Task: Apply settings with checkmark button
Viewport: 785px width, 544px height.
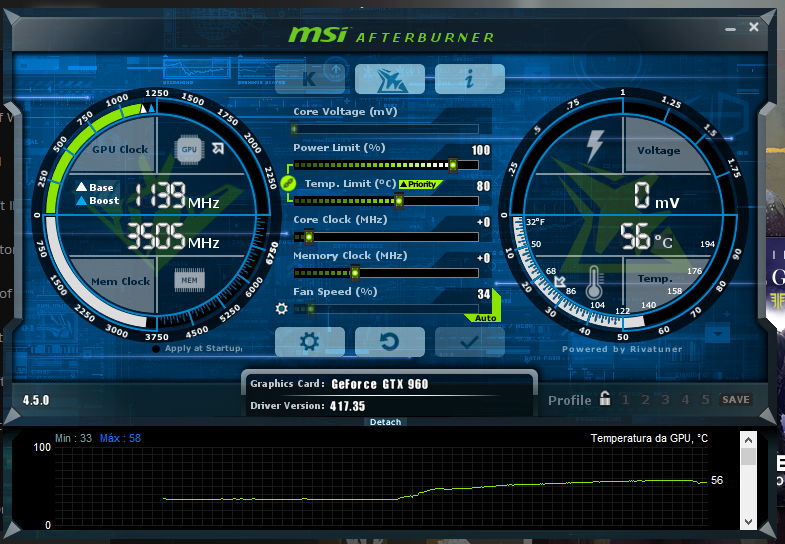Action: pyautogui.click(x=470, y=342)
